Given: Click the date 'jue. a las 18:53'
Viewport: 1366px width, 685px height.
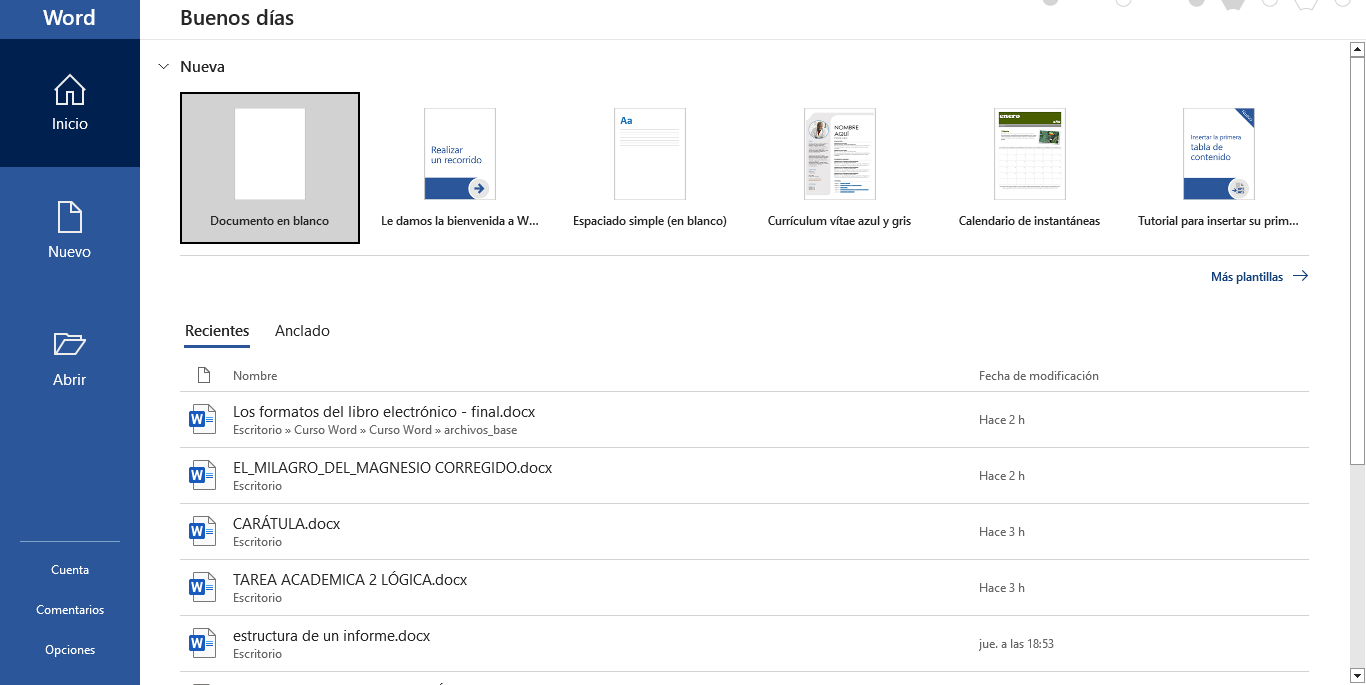Looking at the screenshot, I should [1016, 644].
